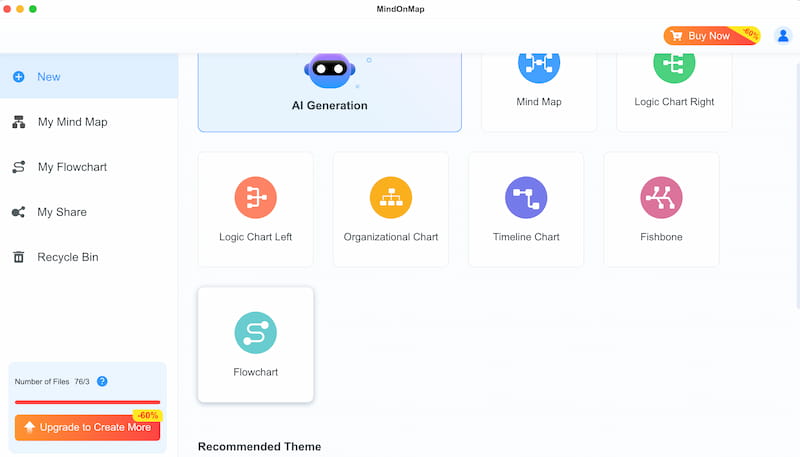Click the -60% badge on Upgrade button
Image resolution: width=800 pixels, height=457 pixels.
[x=147, y=415]
